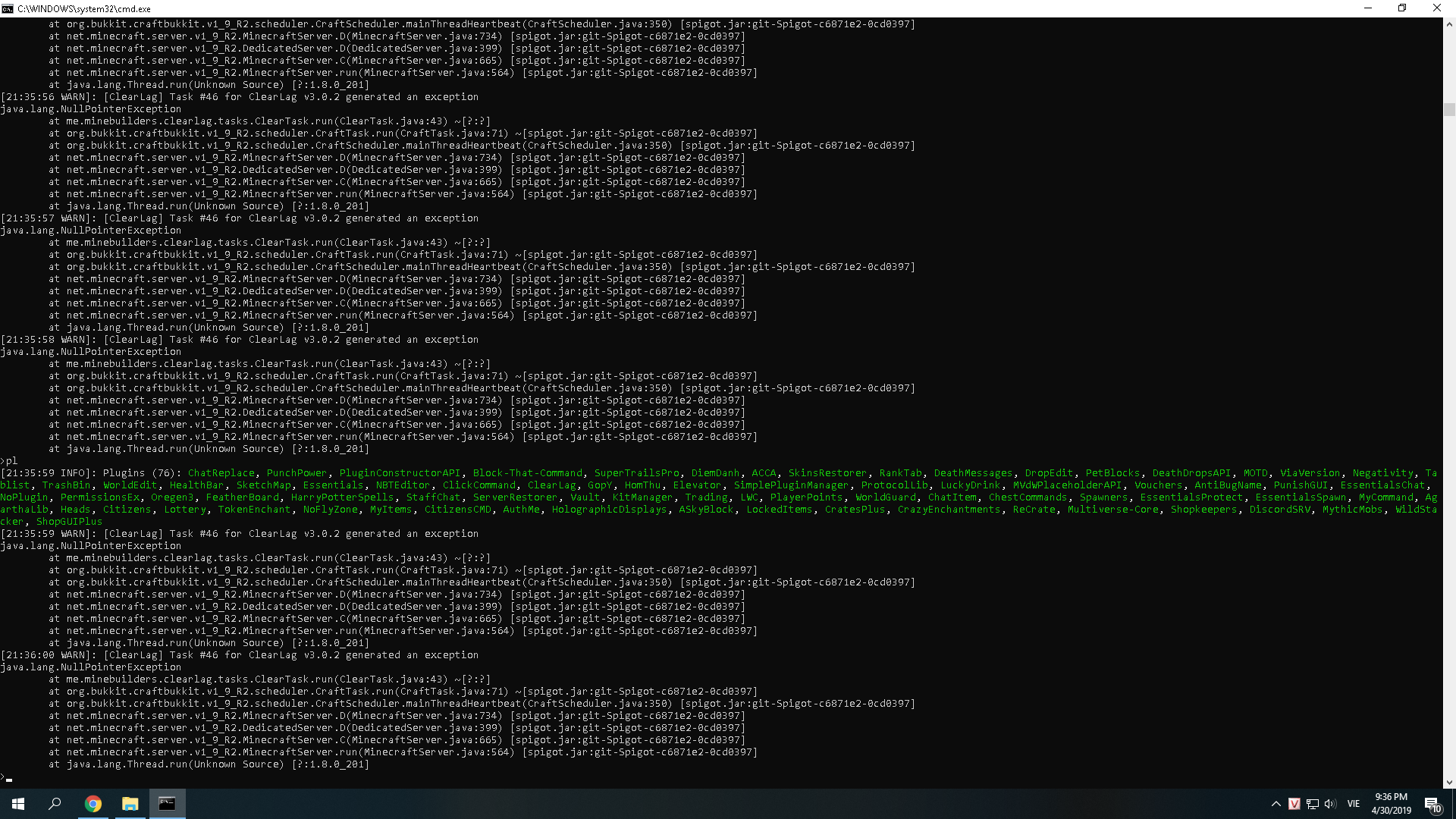Open taskbar search magnifier
Image resolution: width=1456 pixels, height=819 pixels.
[55, 804]
